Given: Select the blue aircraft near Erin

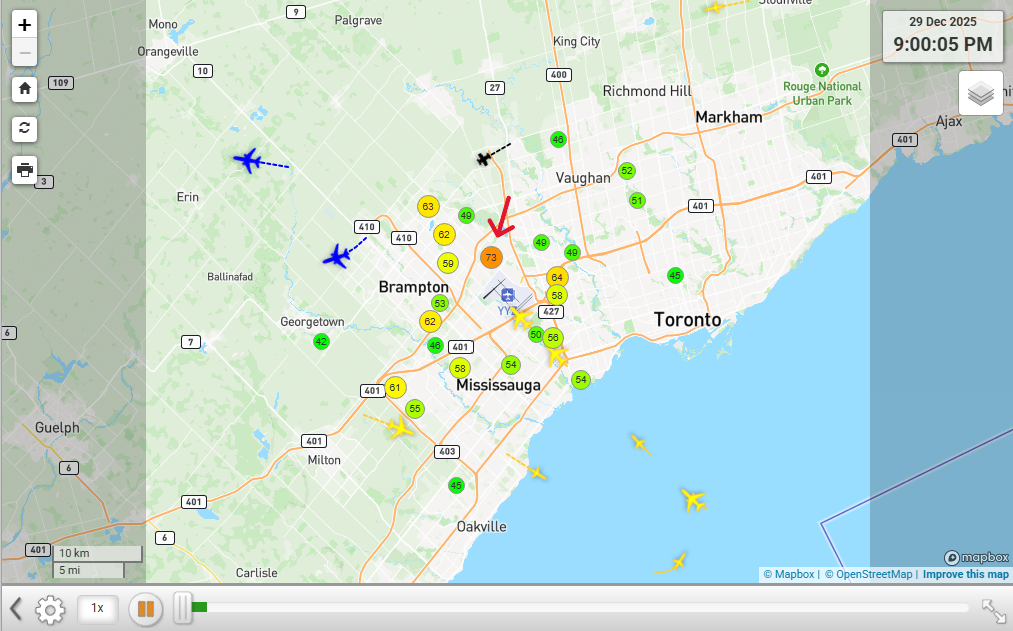Looking at the screenshot, I should tap(247, 160).
